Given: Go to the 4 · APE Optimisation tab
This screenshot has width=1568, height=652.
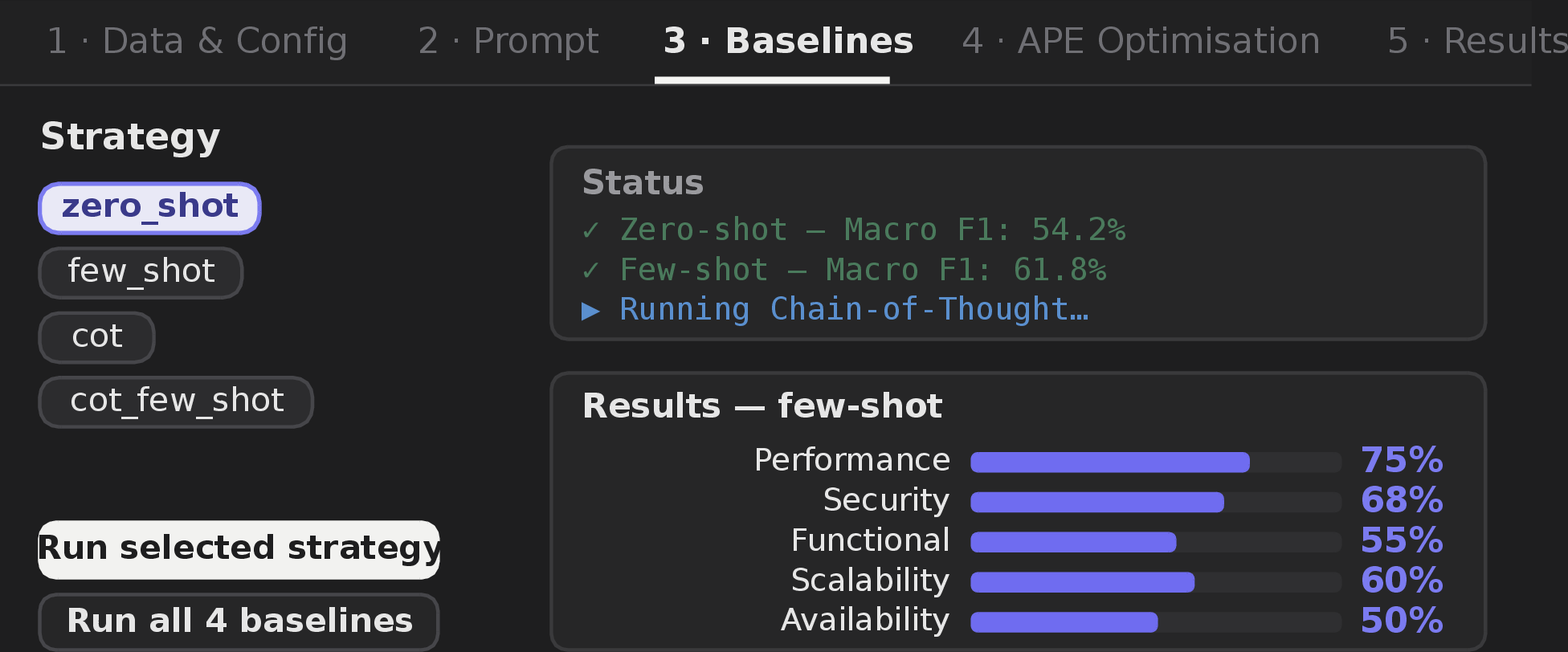Looking at the screenshot, I should point(1141,41).
